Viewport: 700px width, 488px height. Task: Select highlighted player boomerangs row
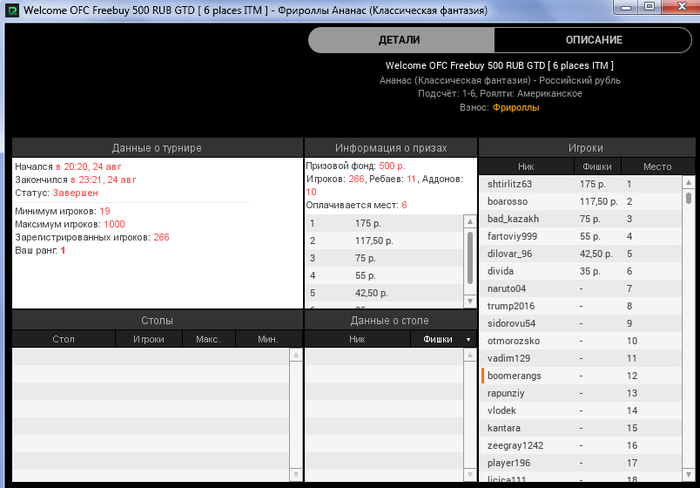pyautogui.click(x=581, y=375)
